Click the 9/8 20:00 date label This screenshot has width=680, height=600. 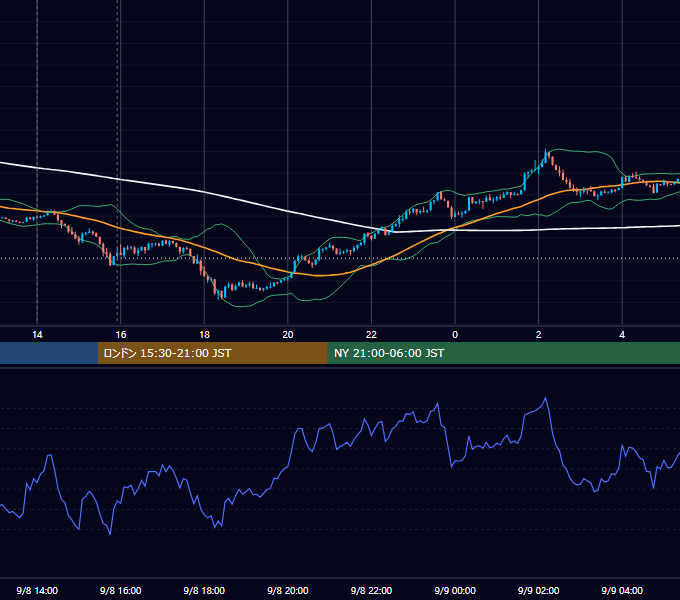tap(288, 591)
